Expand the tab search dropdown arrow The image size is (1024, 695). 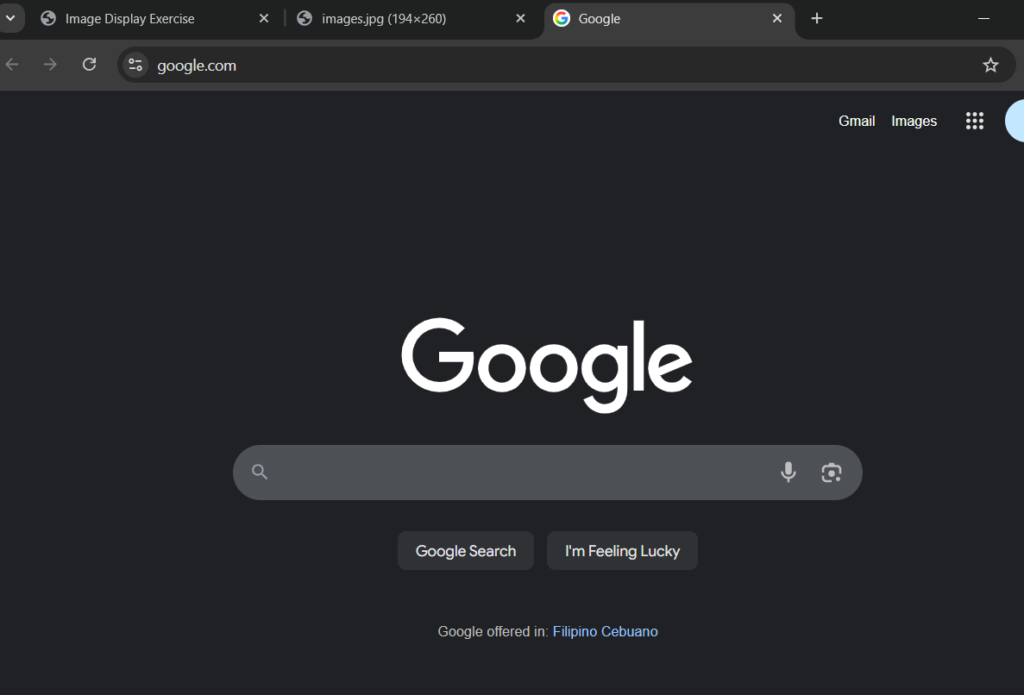pyautogui.click(x=10, y=18)
